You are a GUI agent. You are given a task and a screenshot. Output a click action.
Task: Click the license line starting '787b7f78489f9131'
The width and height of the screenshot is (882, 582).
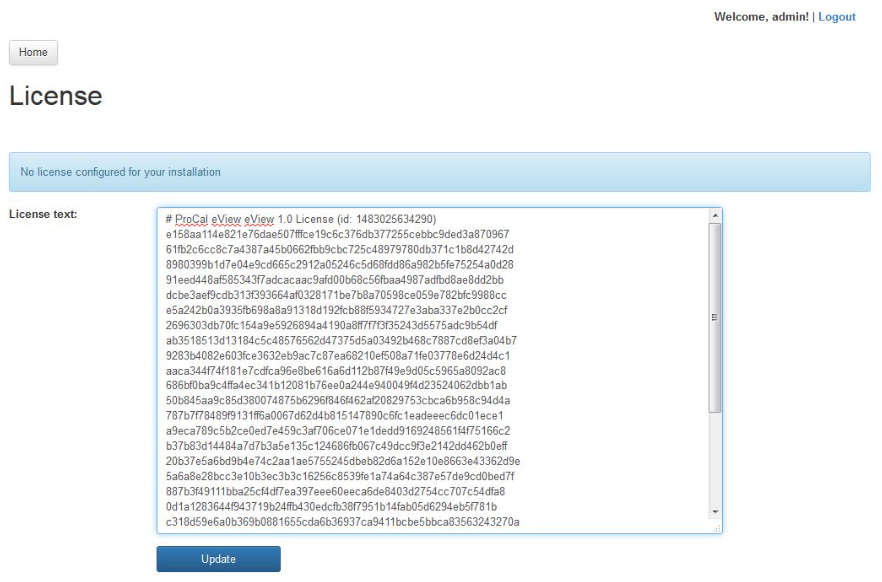click(335, 416)
